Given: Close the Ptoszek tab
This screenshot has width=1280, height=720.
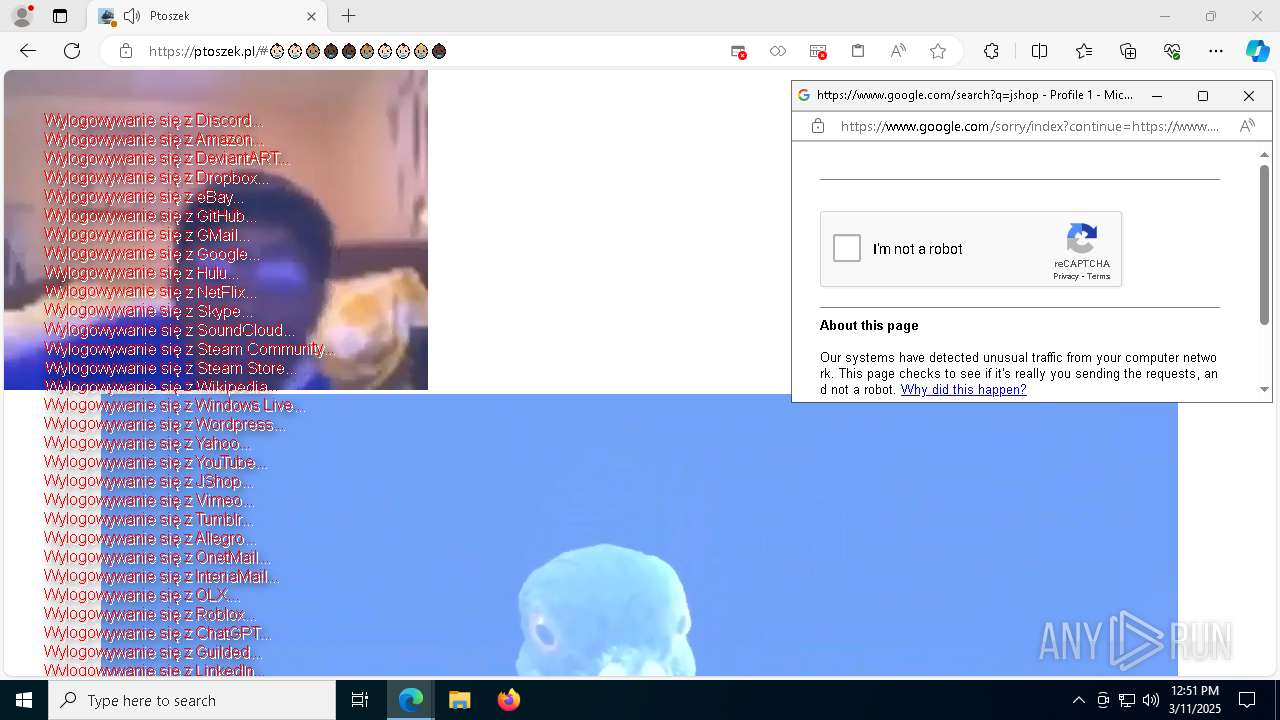Looking at the screenshot, I should pyautogui.click(x=311, y=16).
